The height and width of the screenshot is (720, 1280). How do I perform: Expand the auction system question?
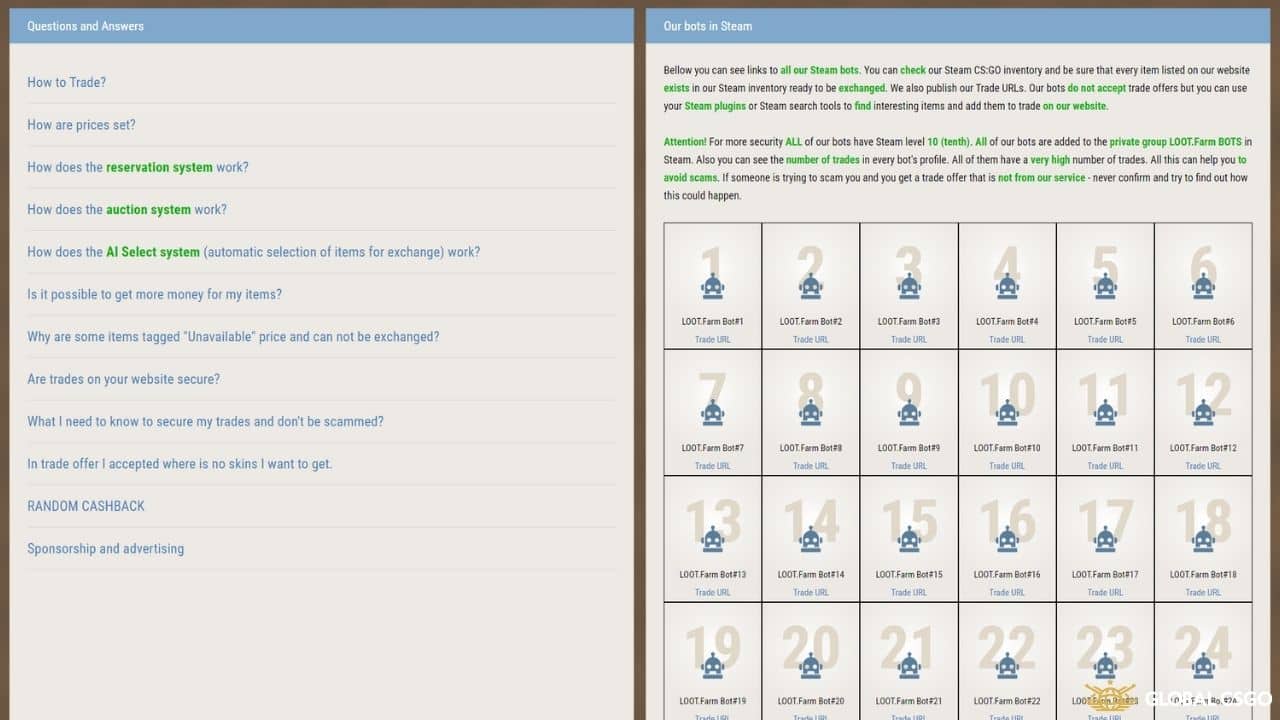tap(127, 210)
